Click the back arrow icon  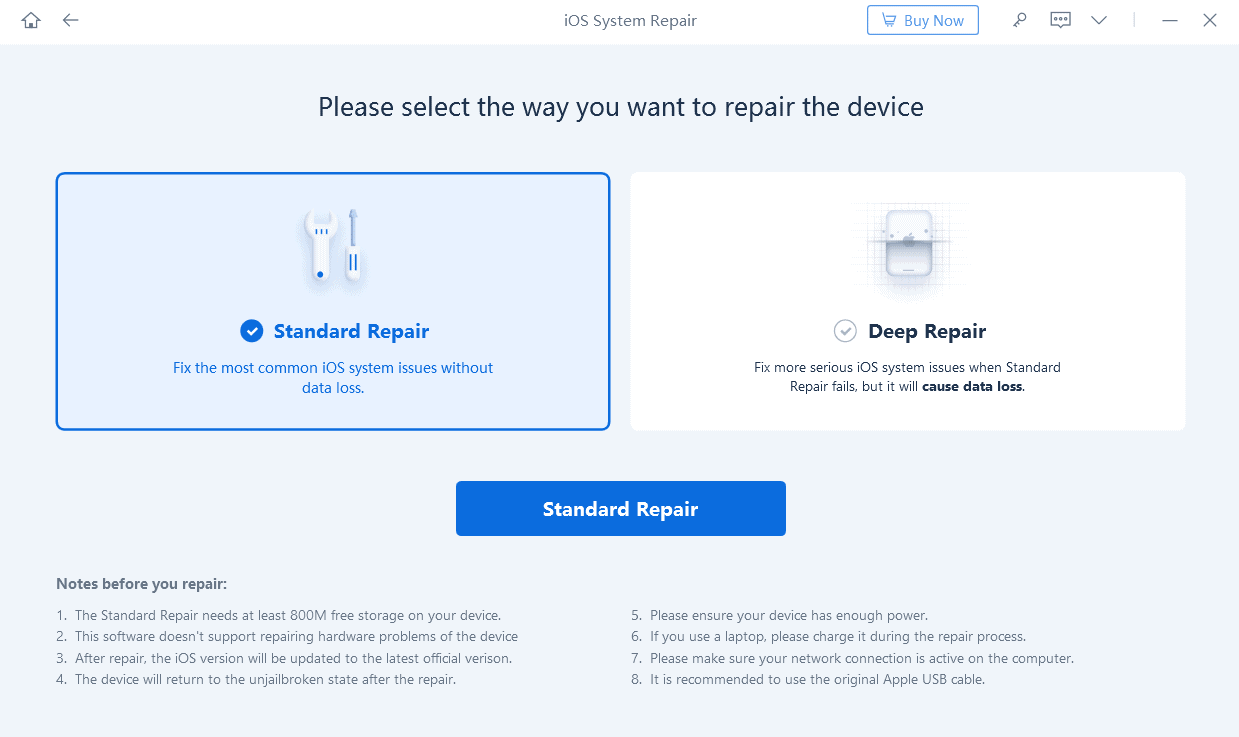click(70, 20)
